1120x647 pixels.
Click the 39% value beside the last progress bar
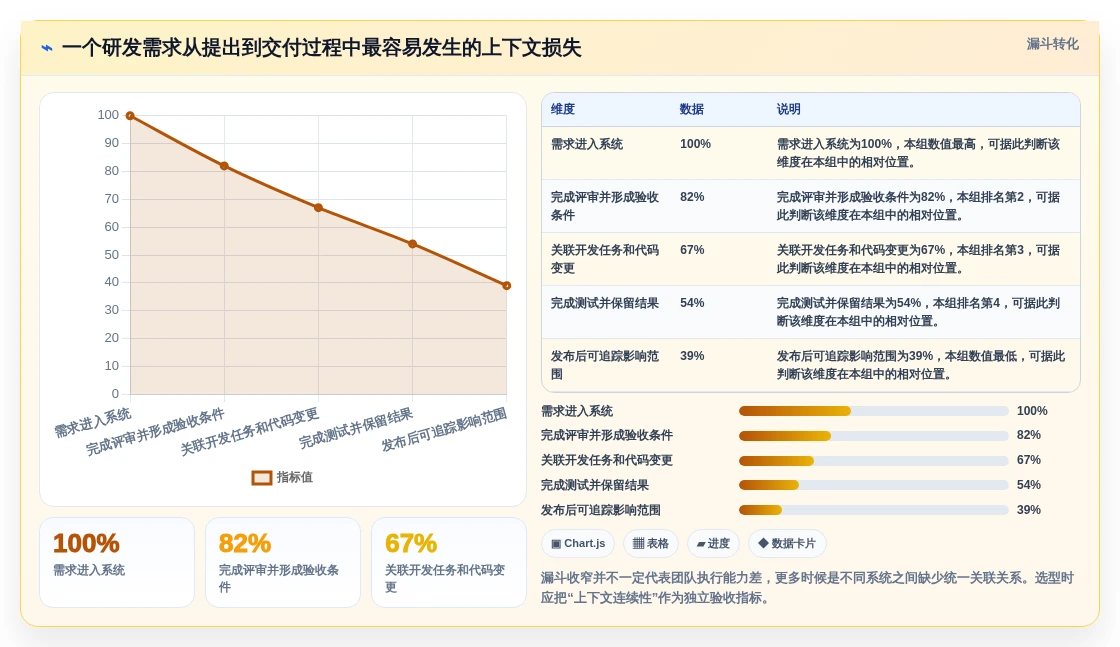coord(1029,510)
